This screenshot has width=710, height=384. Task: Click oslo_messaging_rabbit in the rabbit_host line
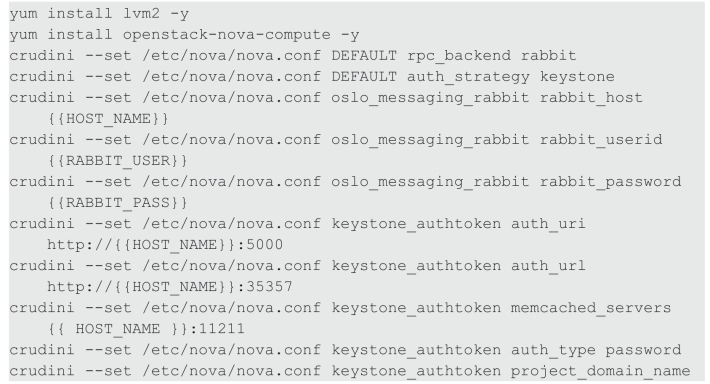(430, 98)
